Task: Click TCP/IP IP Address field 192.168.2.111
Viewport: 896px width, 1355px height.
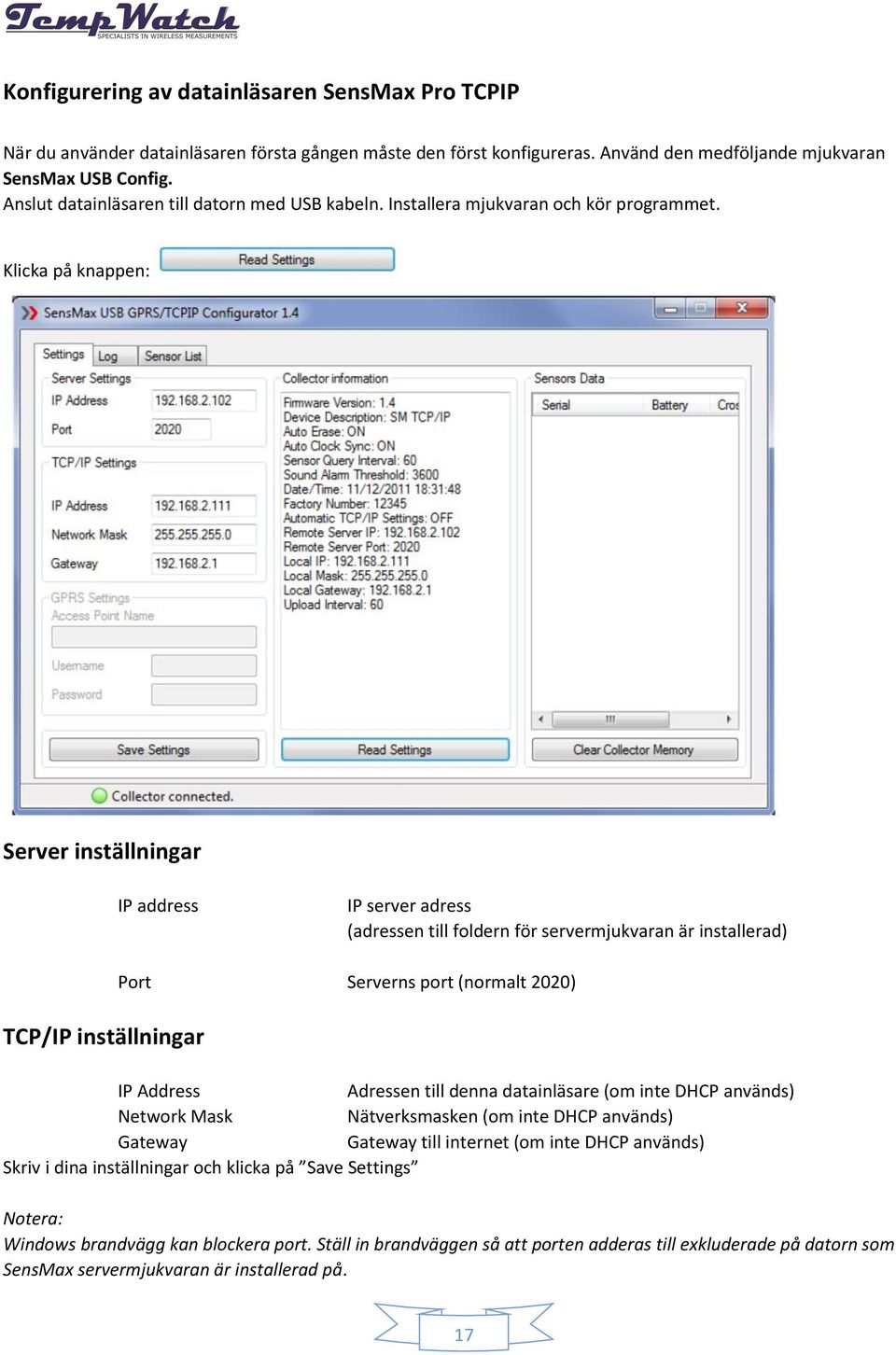Action: 203,506
